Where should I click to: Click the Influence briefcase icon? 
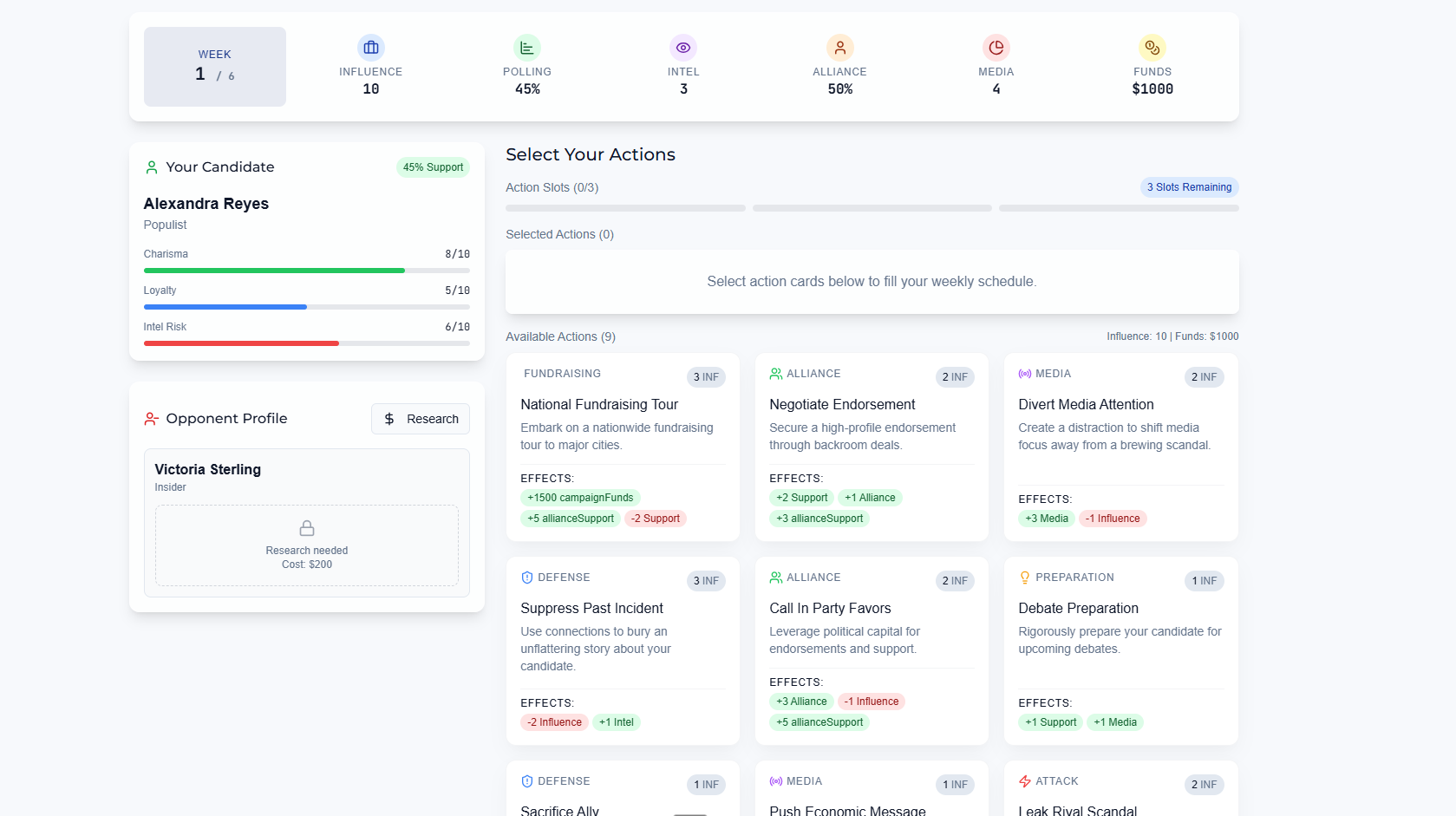(x=371, y=48)
